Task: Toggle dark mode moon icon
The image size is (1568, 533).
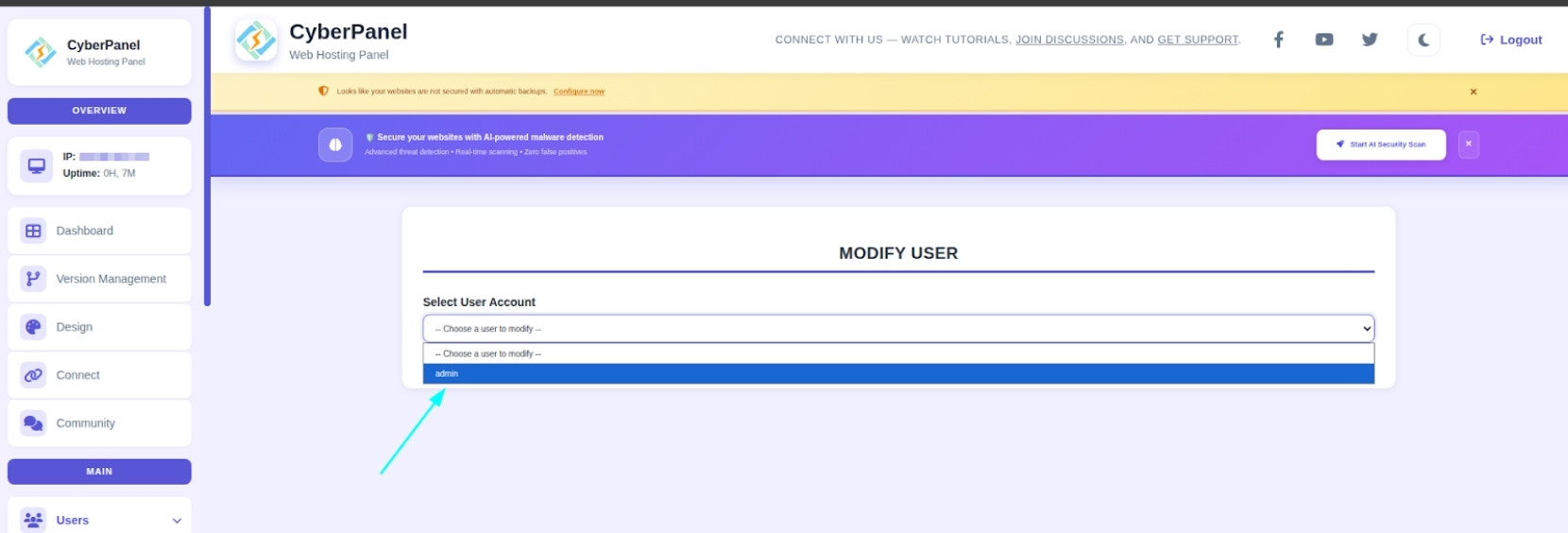Action: pyautogui.click(x=1423, y=40)
